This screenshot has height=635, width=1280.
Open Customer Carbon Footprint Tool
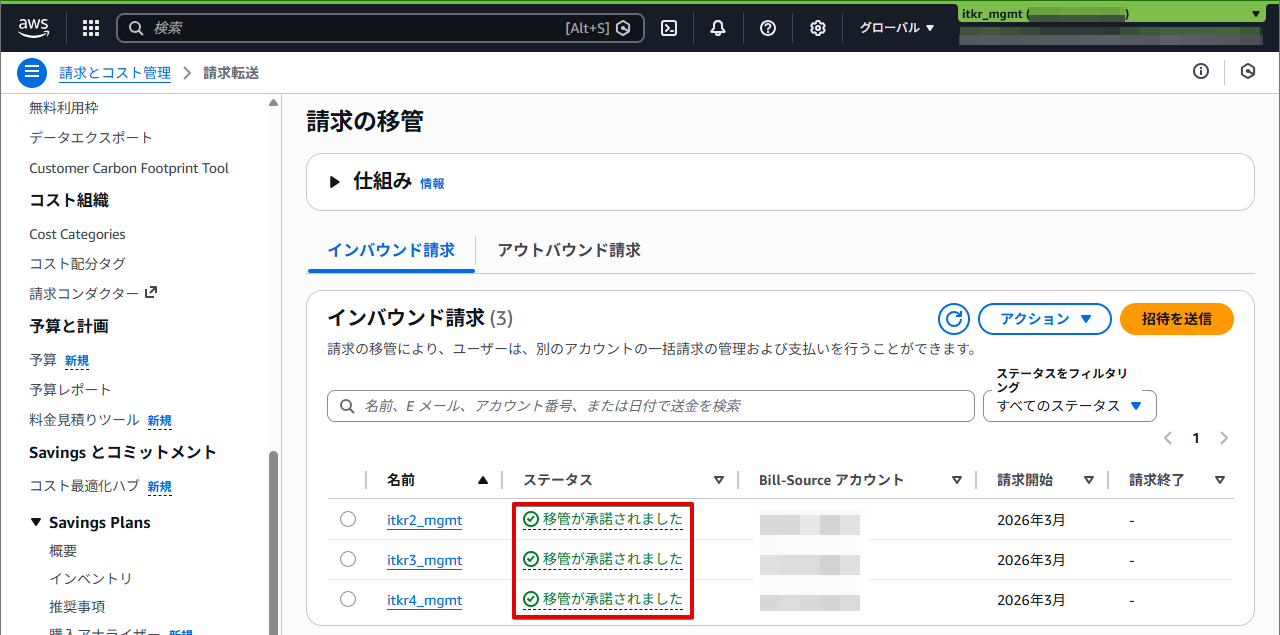(129, 168)
